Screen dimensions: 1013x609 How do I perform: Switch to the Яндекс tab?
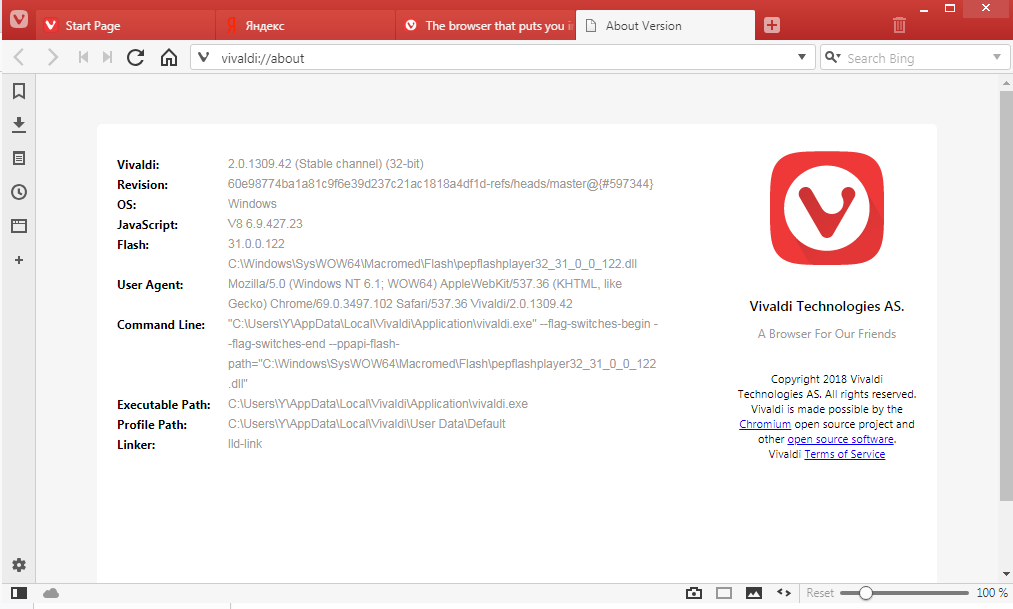pos(305,26)
